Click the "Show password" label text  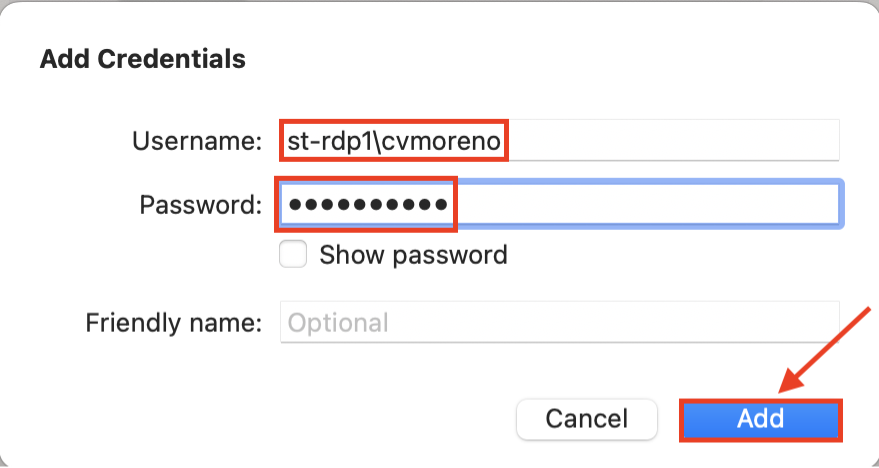(x=413, y=255)
